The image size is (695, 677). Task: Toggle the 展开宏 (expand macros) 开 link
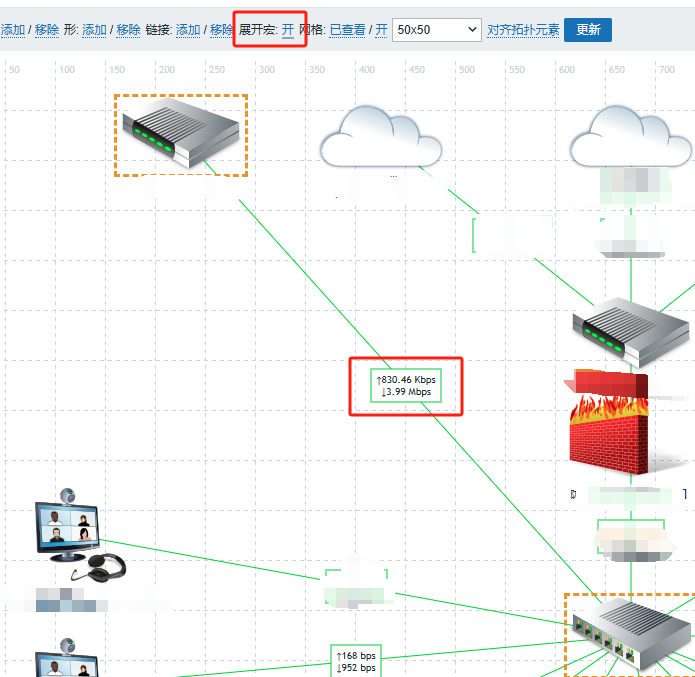[x=288, y=30]
